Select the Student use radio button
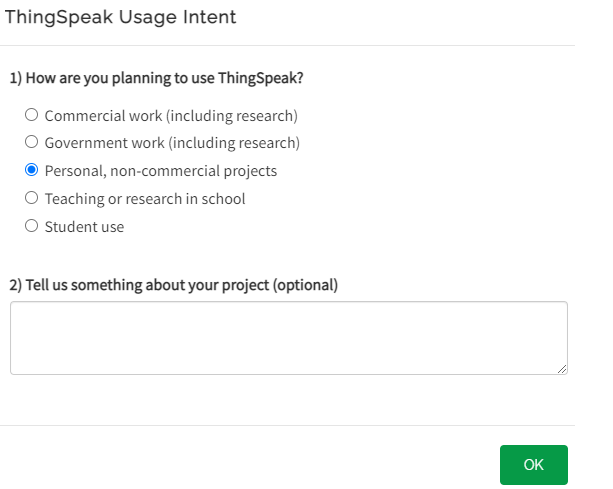This screenshot has height=489, width=613. pyautogui.click(x=31, y=226)
